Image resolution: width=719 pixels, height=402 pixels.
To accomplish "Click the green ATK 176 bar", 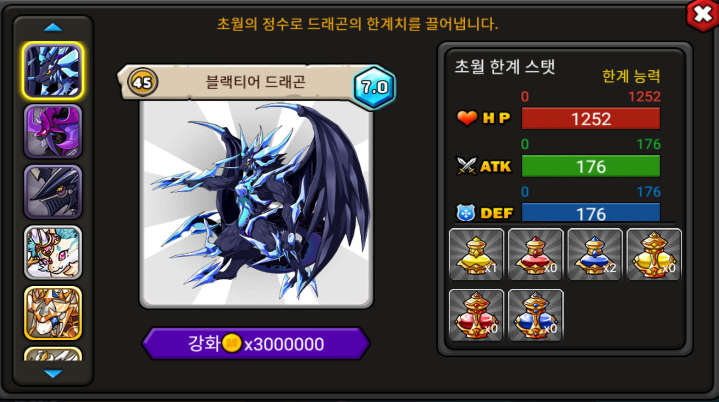I will click(591, 166).
